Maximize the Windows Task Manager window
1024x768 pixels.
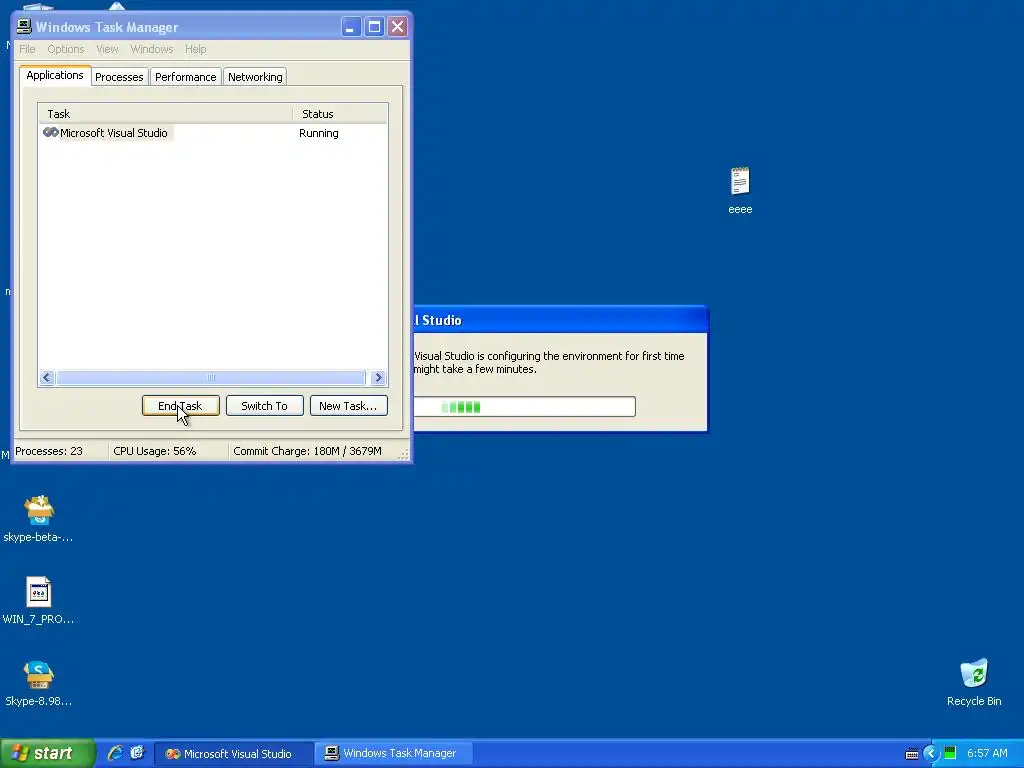click(374, 27)
